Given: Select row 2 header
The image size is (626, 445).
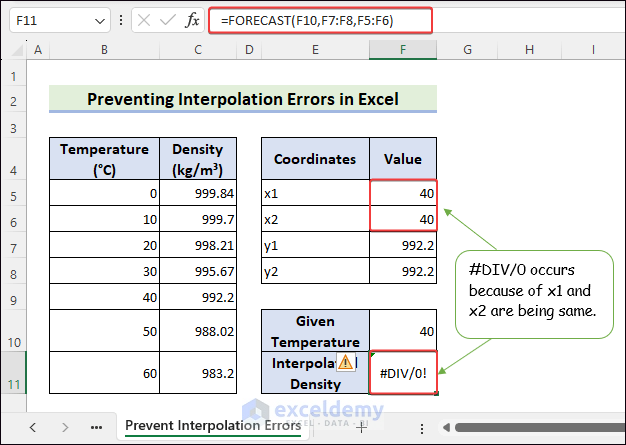Looking at the screenshot, I should 14,101.
